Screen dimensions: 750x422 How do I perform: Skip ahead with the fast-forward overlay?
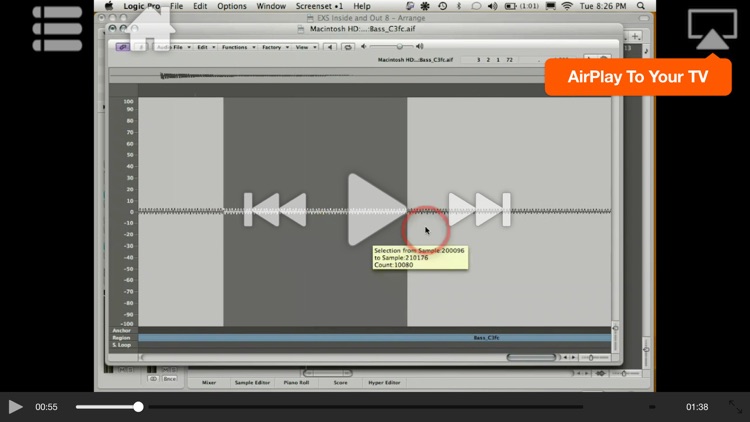click(x=479, y=210)
